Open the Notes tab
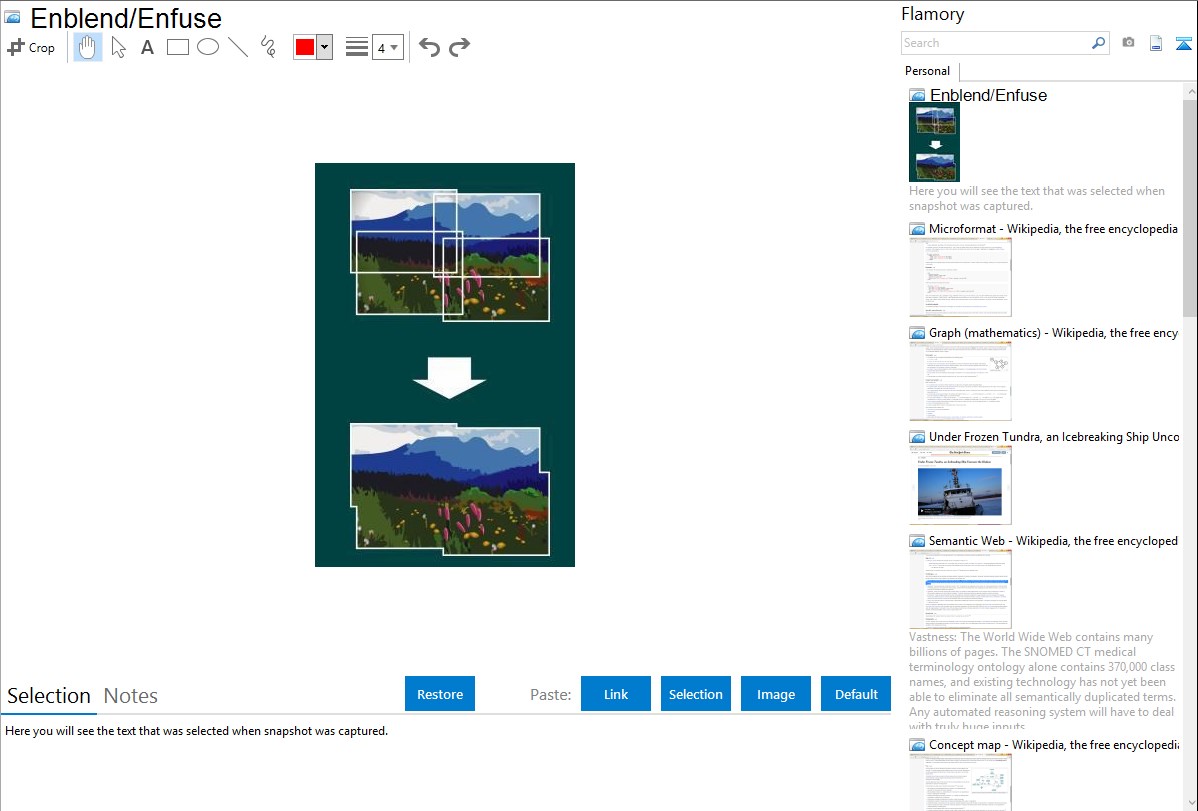 click(131, 696)
